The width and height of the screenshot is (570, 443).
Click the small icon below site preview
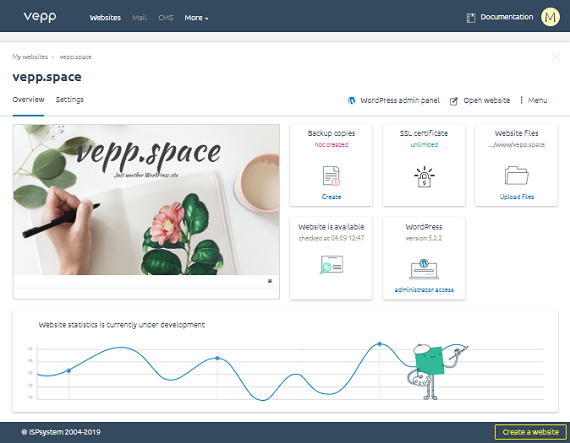pos(270,281)
